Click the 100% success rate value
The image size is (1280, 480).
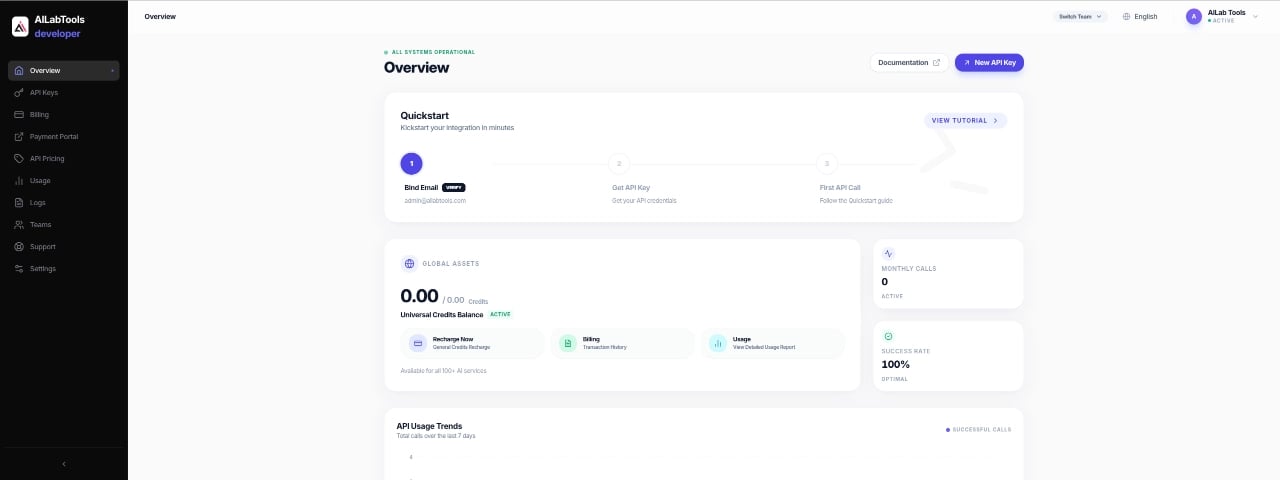click(895, 364)
